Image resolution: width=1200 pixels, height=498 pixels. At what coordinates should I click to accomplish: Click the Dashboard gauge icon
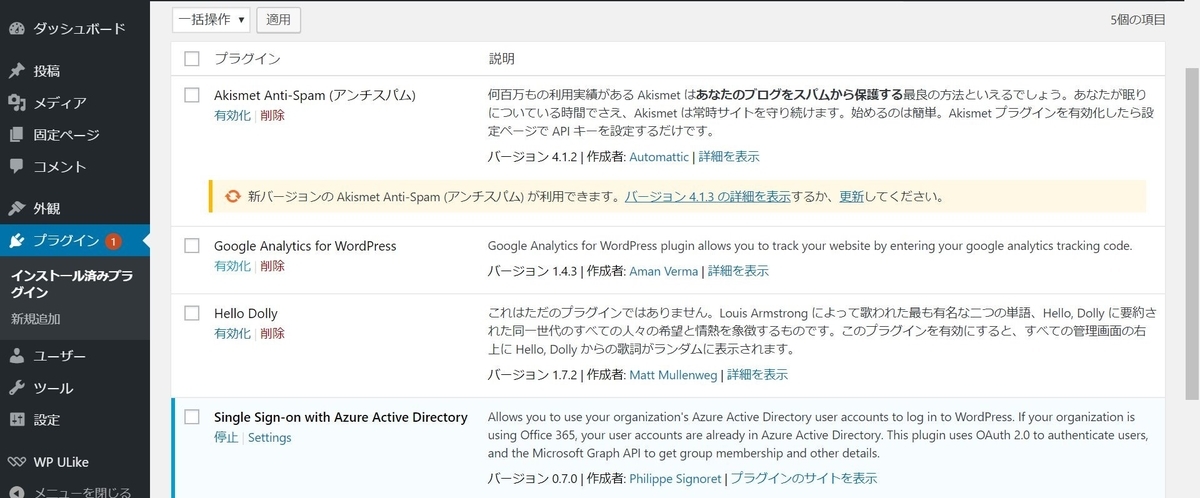[16, 28]
